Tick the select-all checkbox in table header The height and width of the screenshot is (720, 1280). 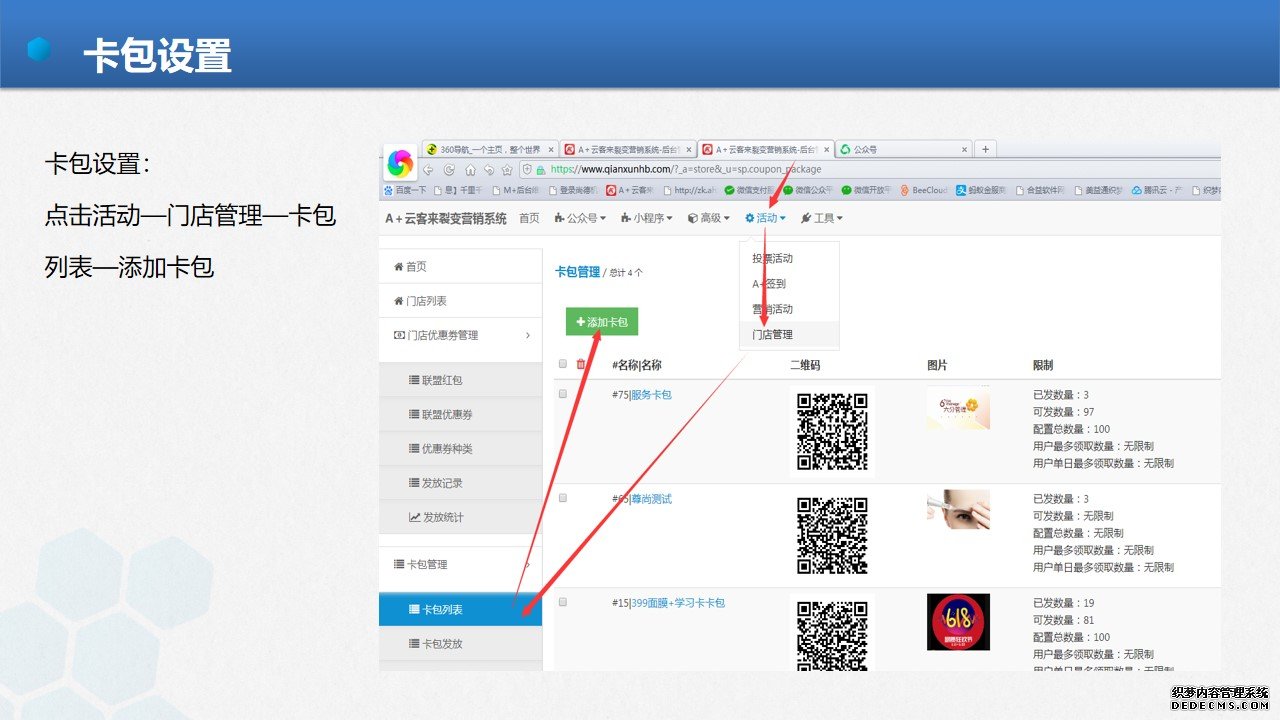(x=563, y=364)
